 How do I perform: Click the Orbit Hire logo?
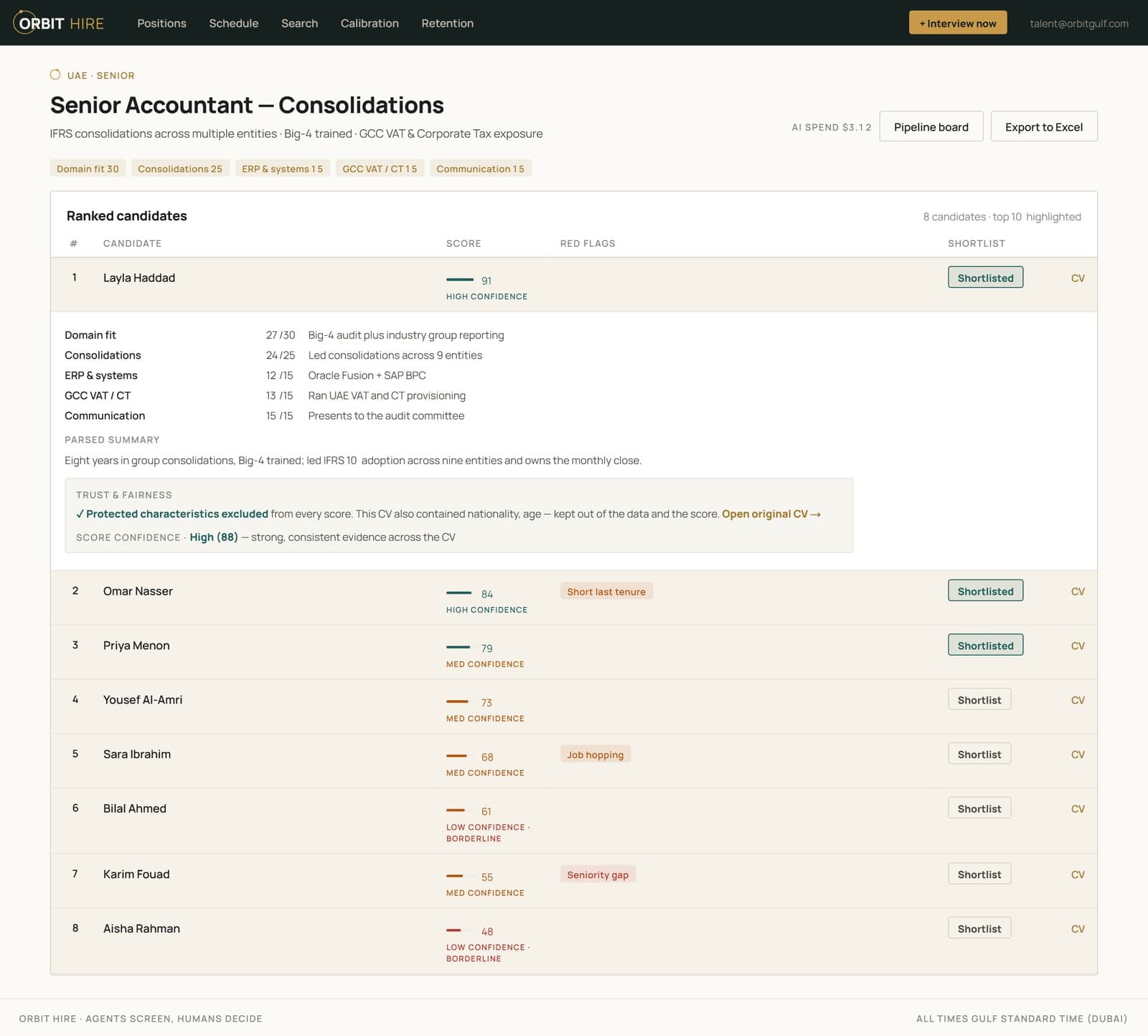(x=59, y=23)
